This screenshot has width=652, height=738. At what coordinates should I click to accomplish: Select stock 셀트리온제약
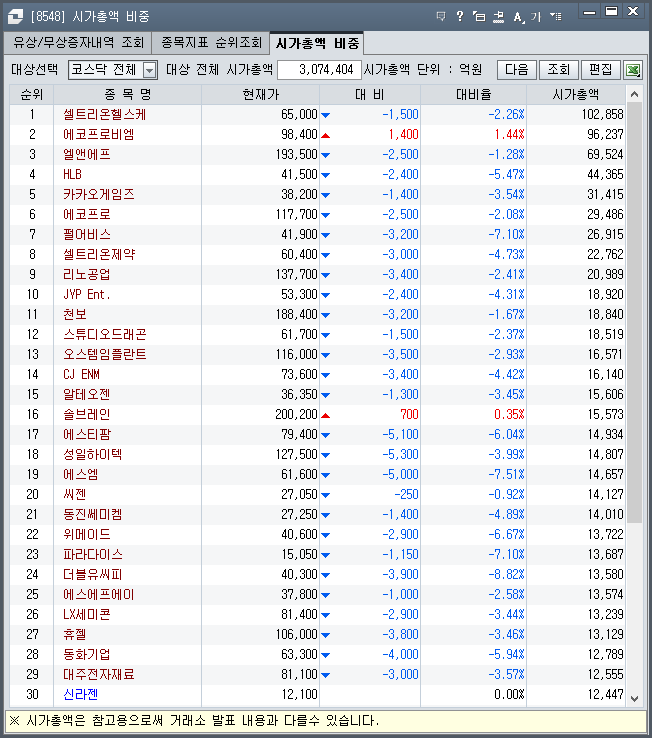(99, 255)
